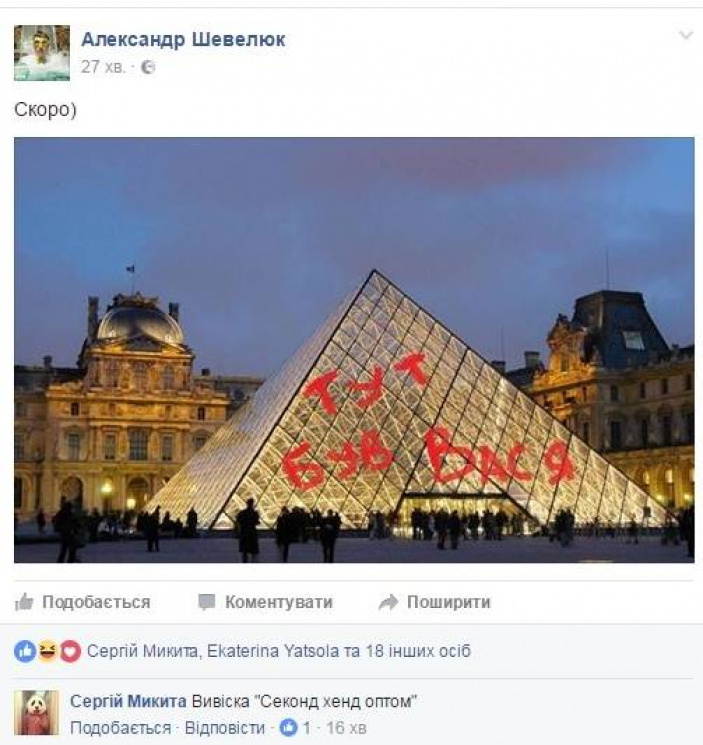The height and width of the screenshot is (745, 703).
Task: Click the Коментувати button
Action: pos(266,602)
